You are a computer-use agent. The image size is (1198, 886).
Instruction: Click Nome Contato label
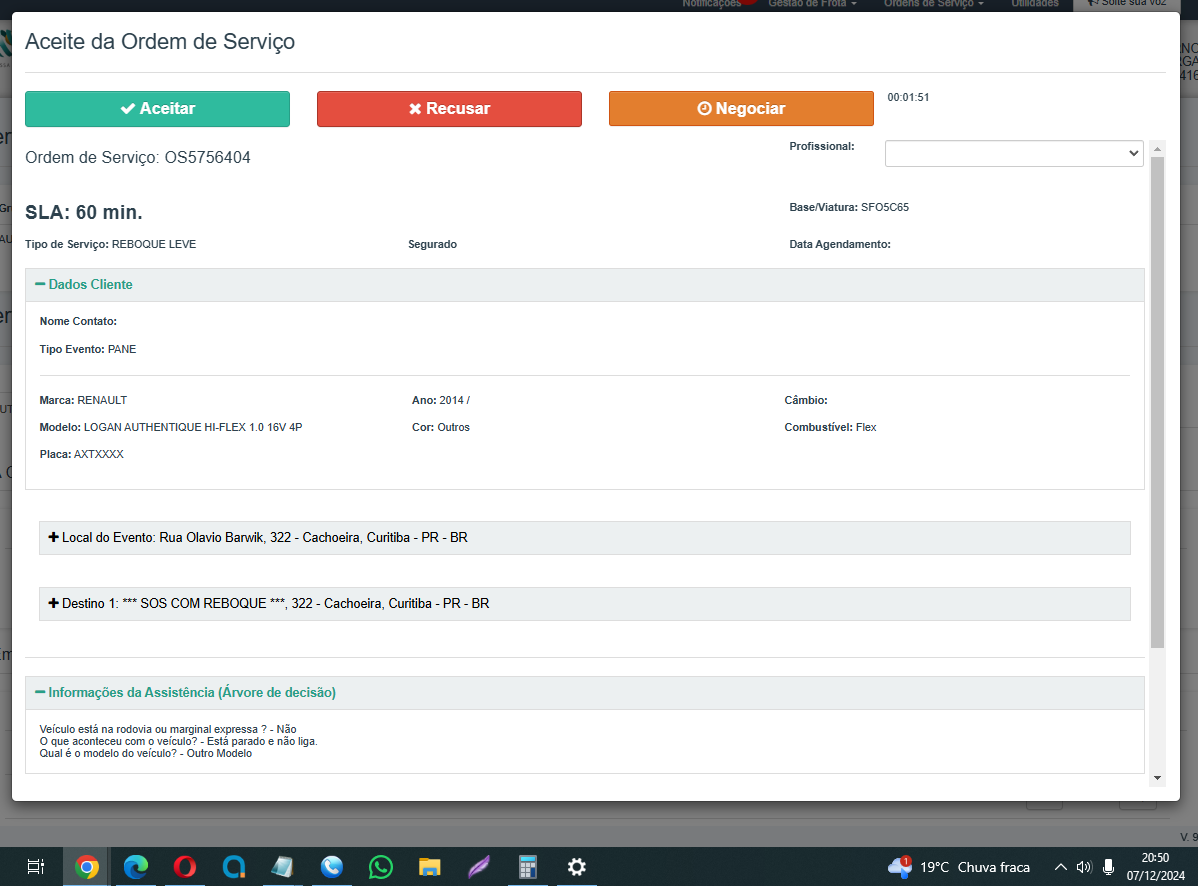[x=79, y=322]
